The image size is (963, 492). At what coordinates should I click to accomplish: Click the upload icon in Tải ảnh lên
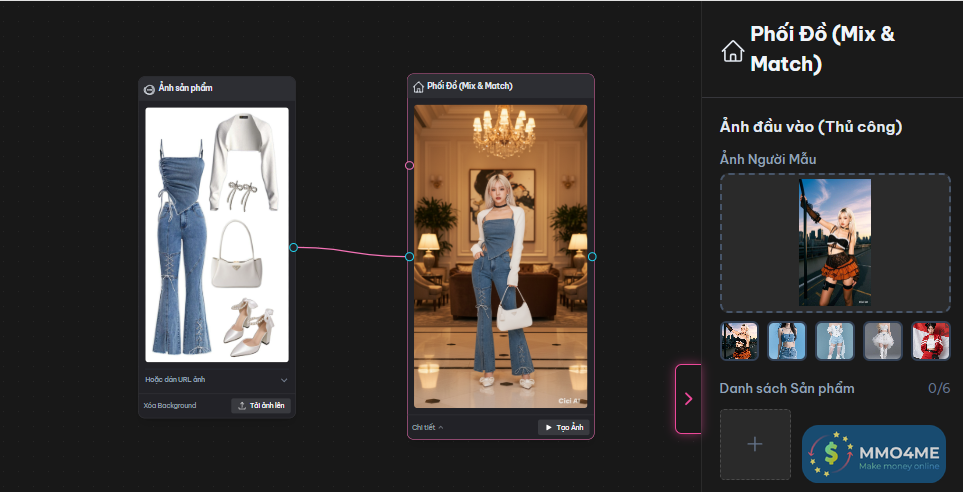[242, 406]
